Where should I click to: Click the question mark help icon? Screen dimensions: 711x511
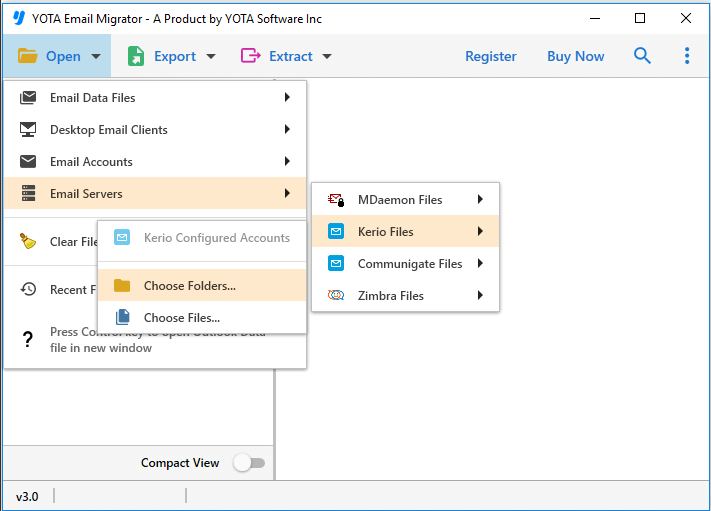tap(28, 339)
